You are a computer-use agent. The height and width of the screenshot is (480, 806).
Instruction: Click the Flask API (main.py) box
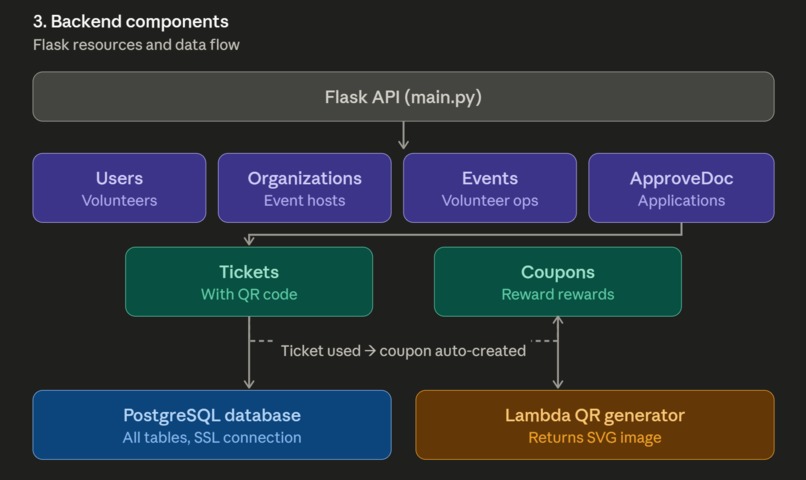coord(403,97)
